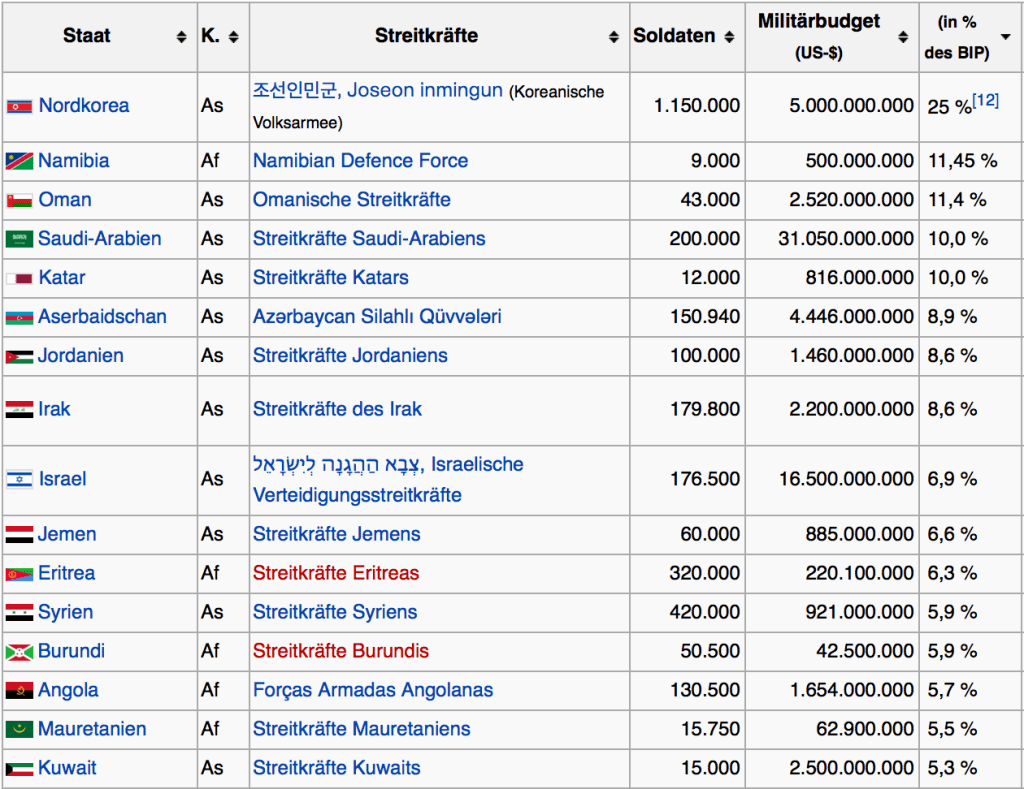Open red link Streitkräfte Eritreas
Screen dimensions: 1024x789
point(336,573)
